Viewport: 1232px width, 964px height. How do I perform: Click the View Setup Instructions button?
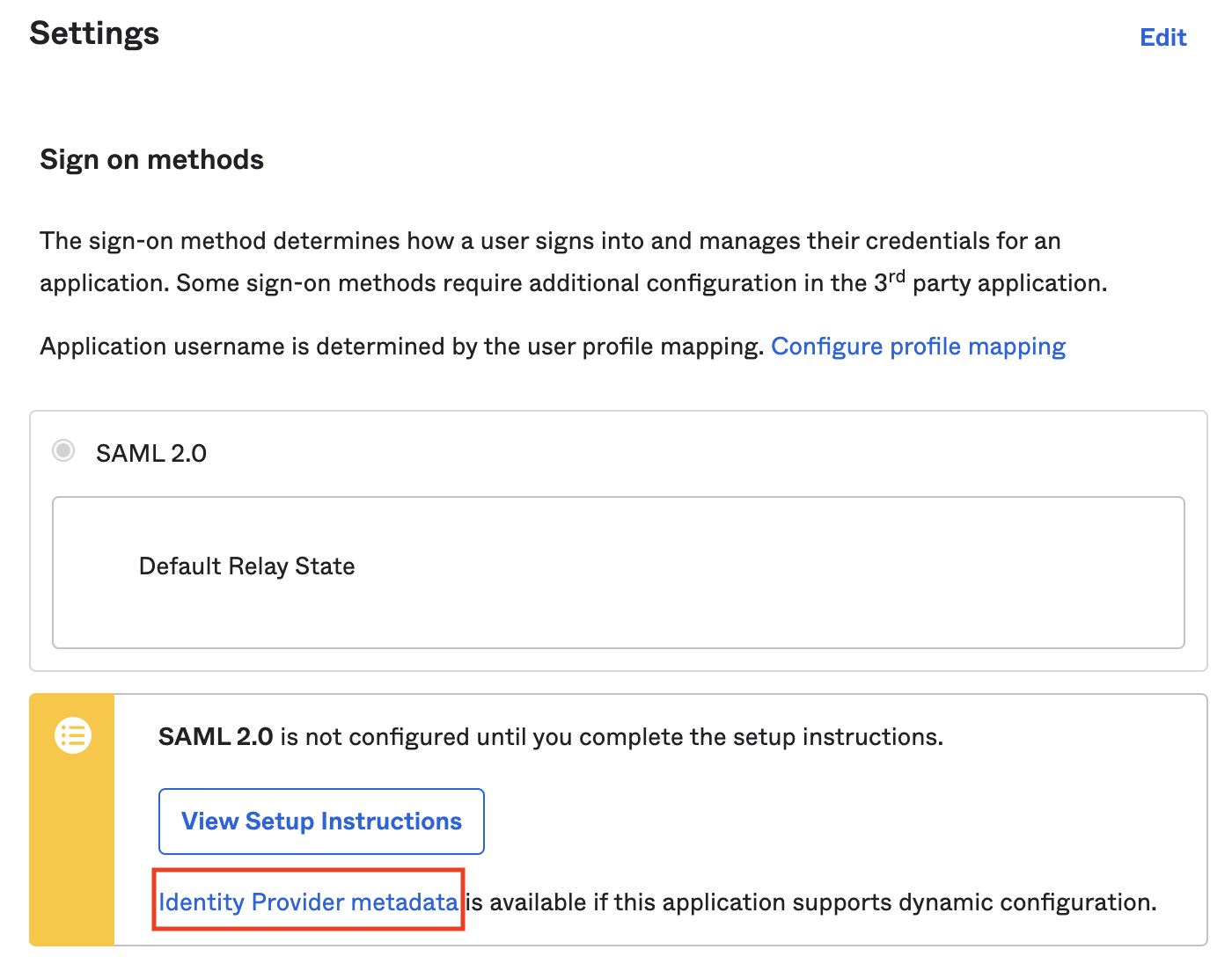[x=321, y=822]
